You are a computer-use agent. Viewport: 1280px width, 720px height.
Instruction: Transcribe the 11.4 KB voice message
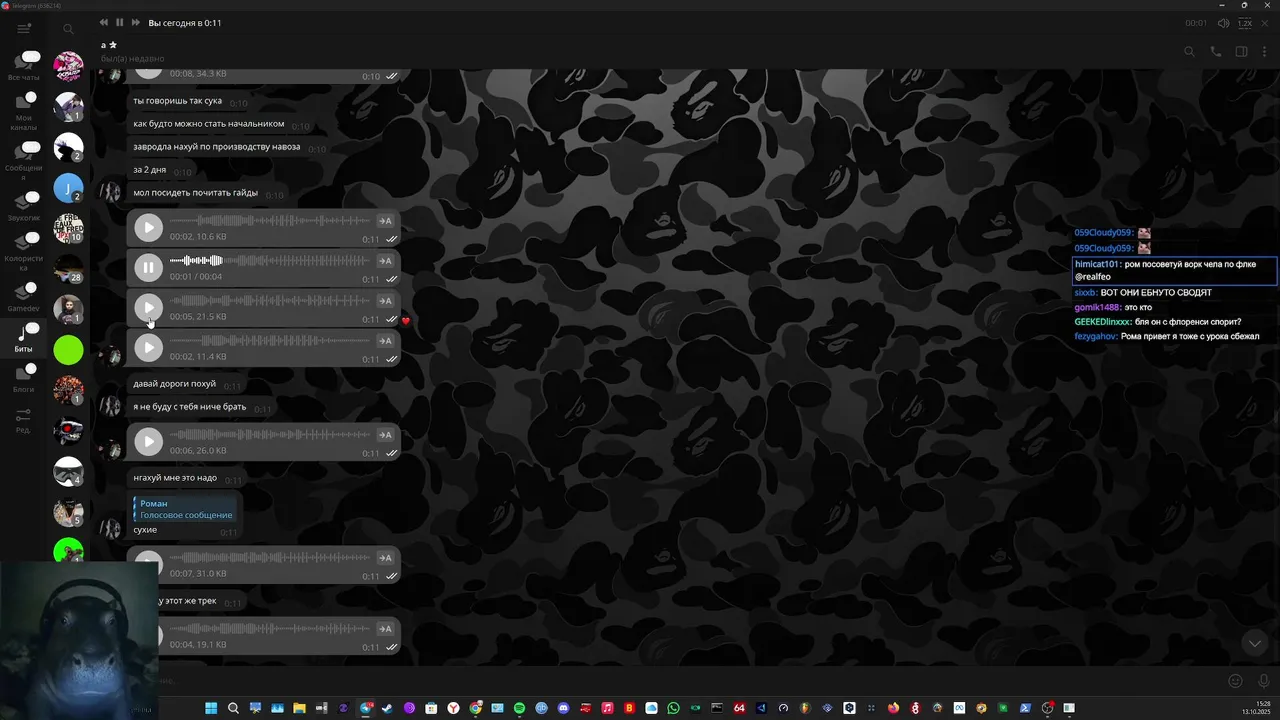[x=385, y=341]
